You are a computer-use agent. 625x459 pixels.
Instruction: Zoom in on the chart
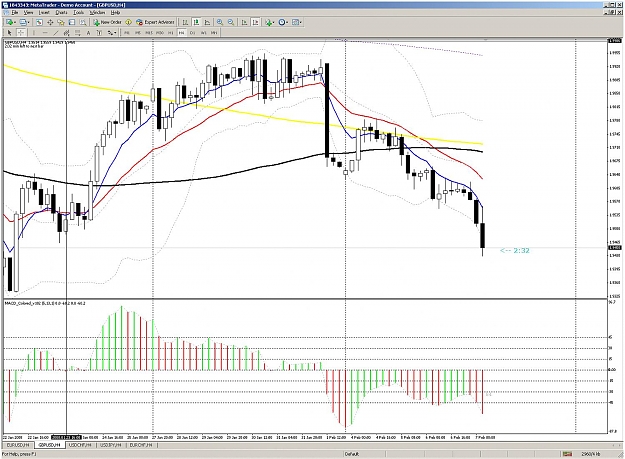(x=220, y=22)
